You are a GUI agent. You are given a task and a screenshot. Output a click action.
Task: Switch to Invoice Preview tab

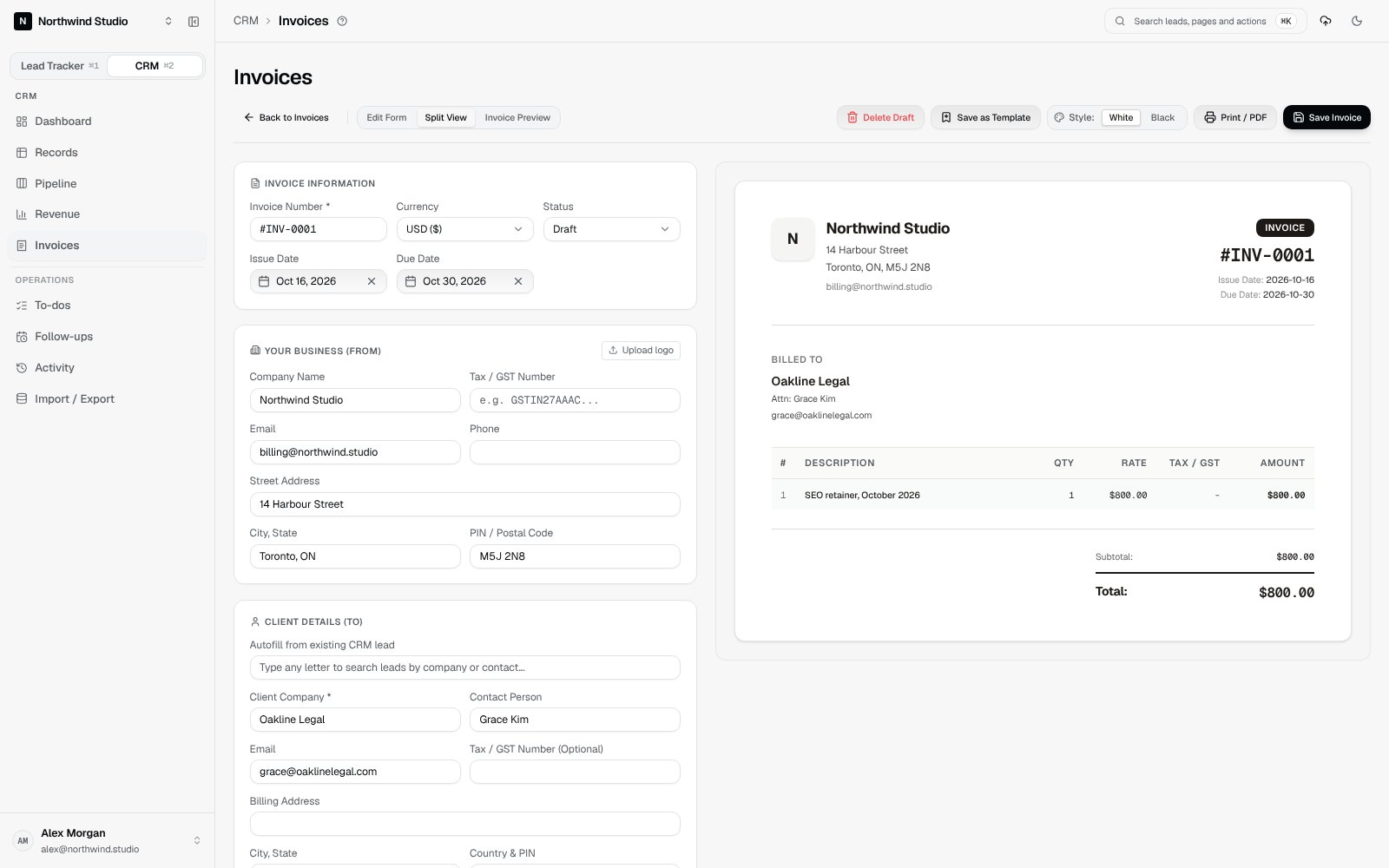pos(517,118)
